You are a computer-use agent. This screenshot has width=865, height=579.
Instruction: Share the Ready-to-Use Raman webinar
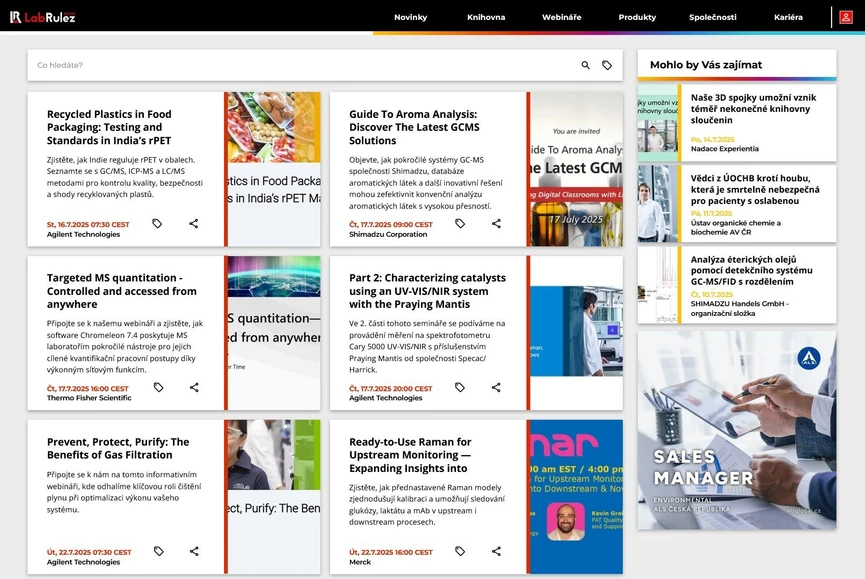pyautogui.click(x=496, y=551)
